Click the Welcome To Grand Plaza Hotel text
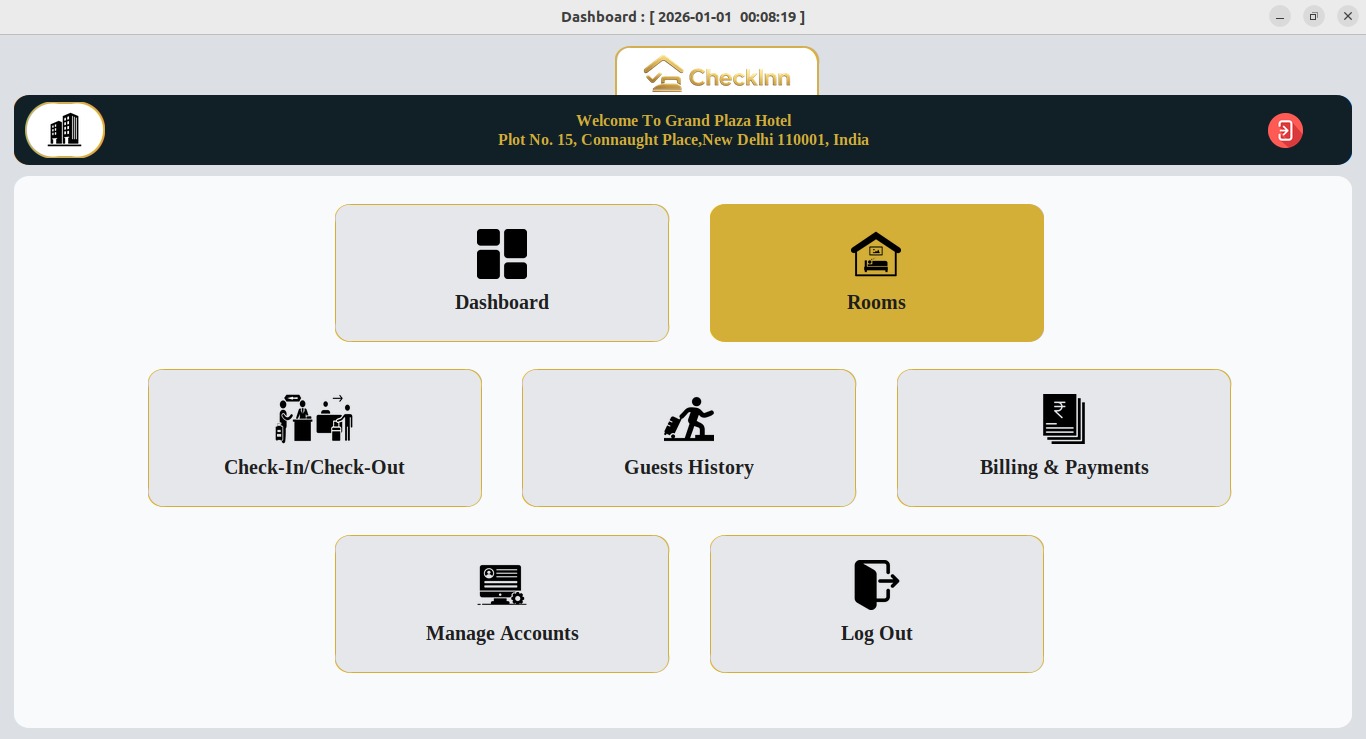The height and width of the screenshot is (739, 1366). (x=683, y=121)
